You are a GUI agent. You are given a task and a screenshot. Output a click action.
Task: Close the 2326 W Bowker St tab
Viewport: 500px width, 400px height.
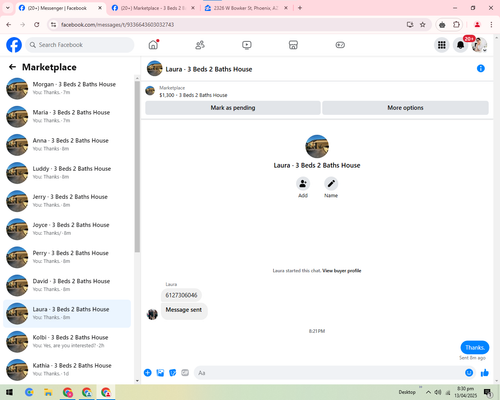point(286,8)
